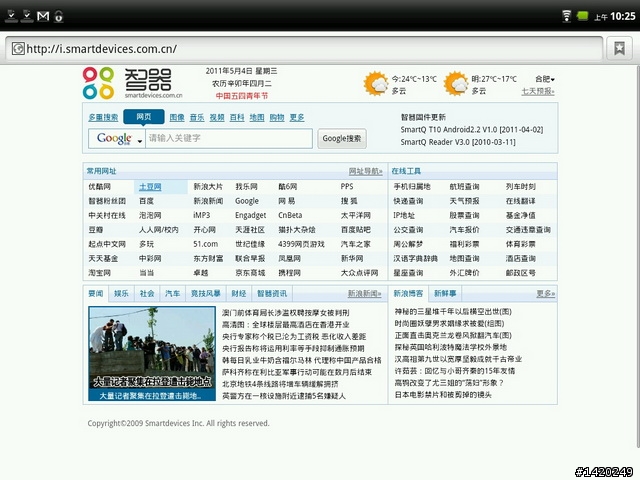Image resolution: width=640 pixels, height=480 pixels.
Task: Select the 视频 search tab
Action: coord(217,118)
